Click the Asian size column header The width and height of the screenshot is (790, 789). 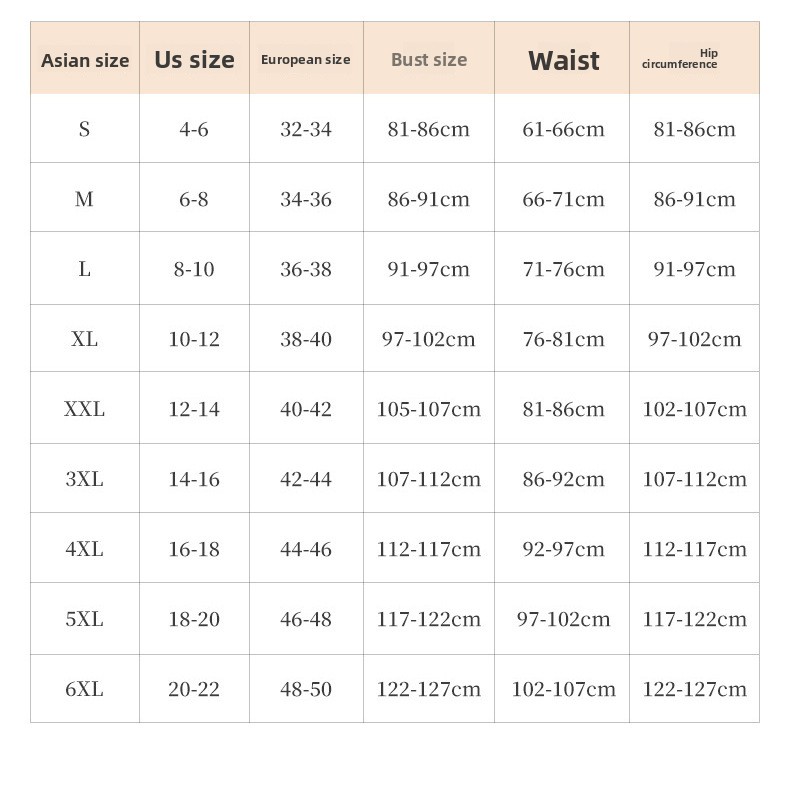[x=85, y=60]
